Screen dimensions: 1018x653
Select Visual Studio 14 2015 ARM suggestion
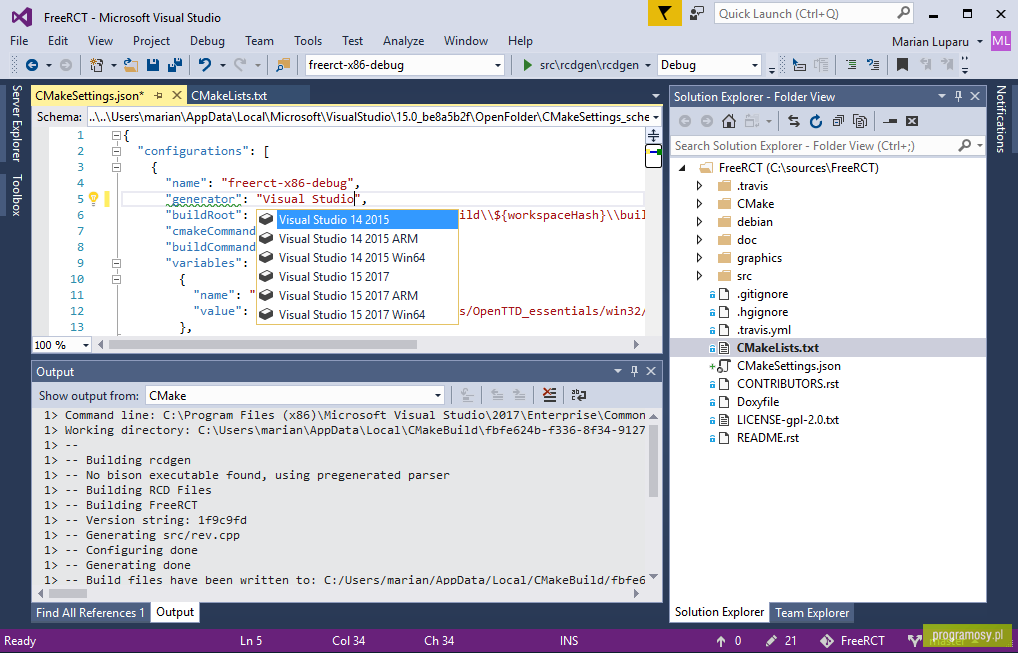(357, 239)
